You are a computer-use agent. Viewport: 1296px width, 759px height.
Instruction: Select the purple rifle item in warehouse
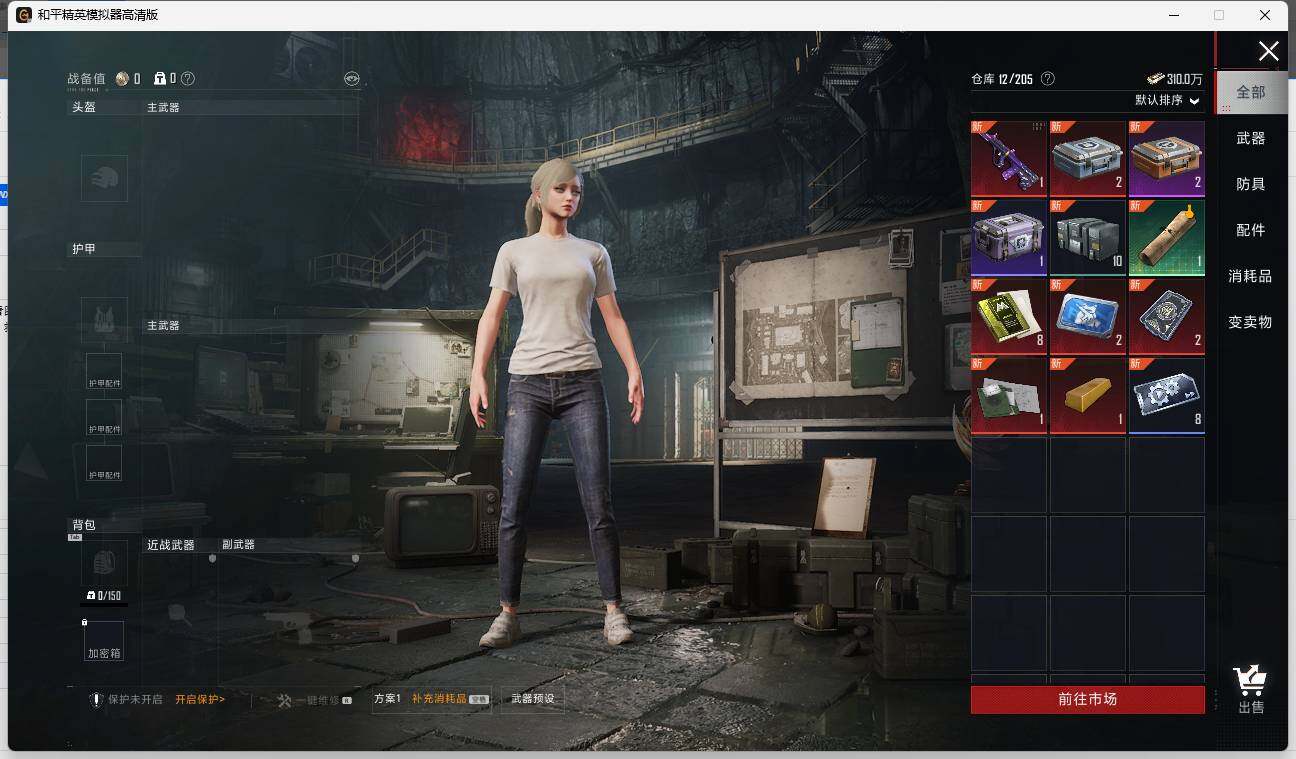coord(1009,159)
